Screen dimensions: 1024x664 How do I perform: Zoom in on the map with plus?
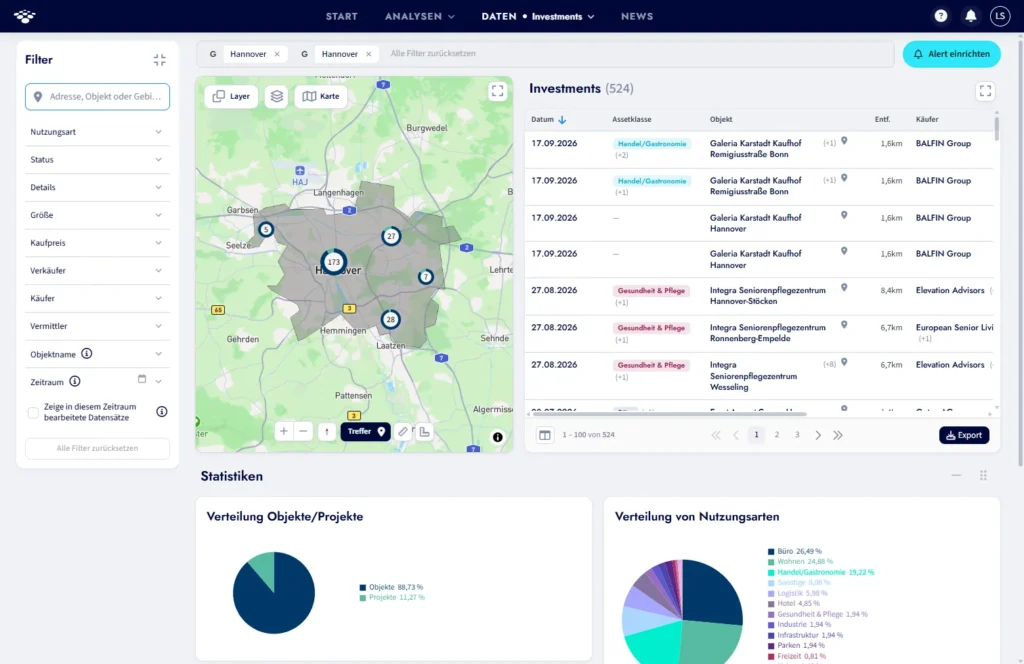(283, 432)
